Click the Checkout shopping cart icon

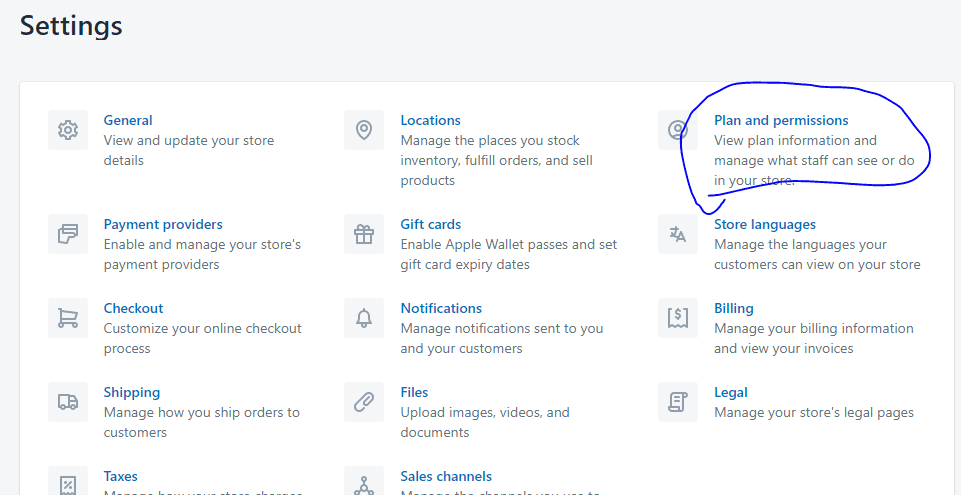point(68,318)
